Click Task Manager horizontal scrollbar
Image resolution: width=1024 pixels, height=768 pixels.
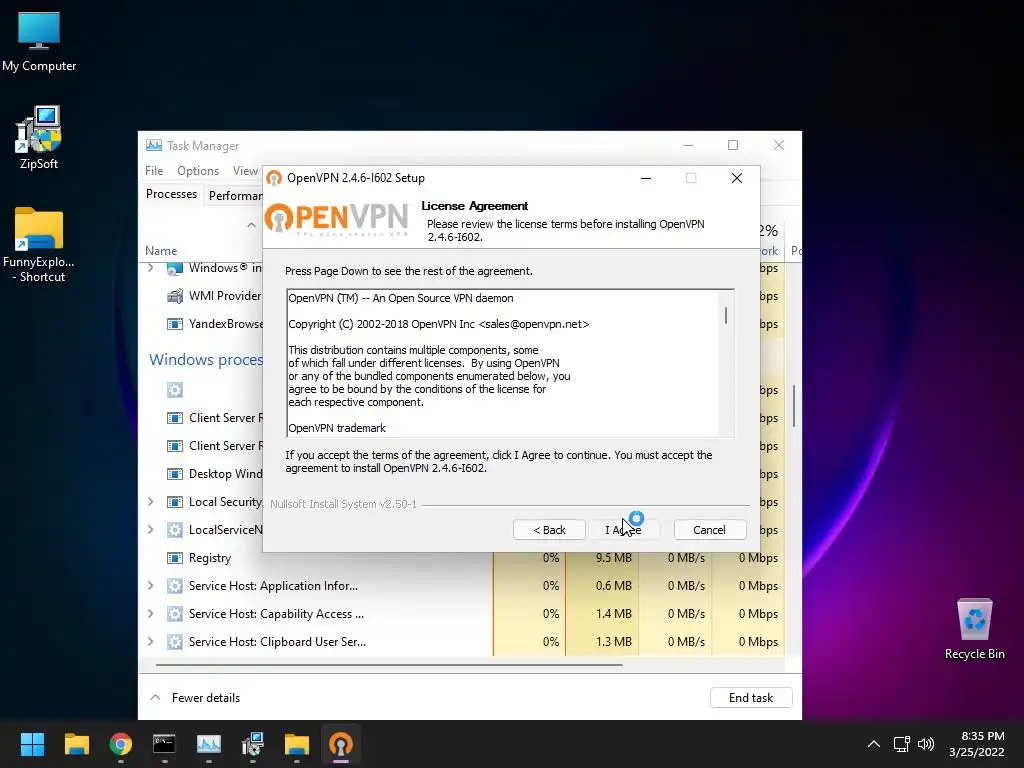389,665
